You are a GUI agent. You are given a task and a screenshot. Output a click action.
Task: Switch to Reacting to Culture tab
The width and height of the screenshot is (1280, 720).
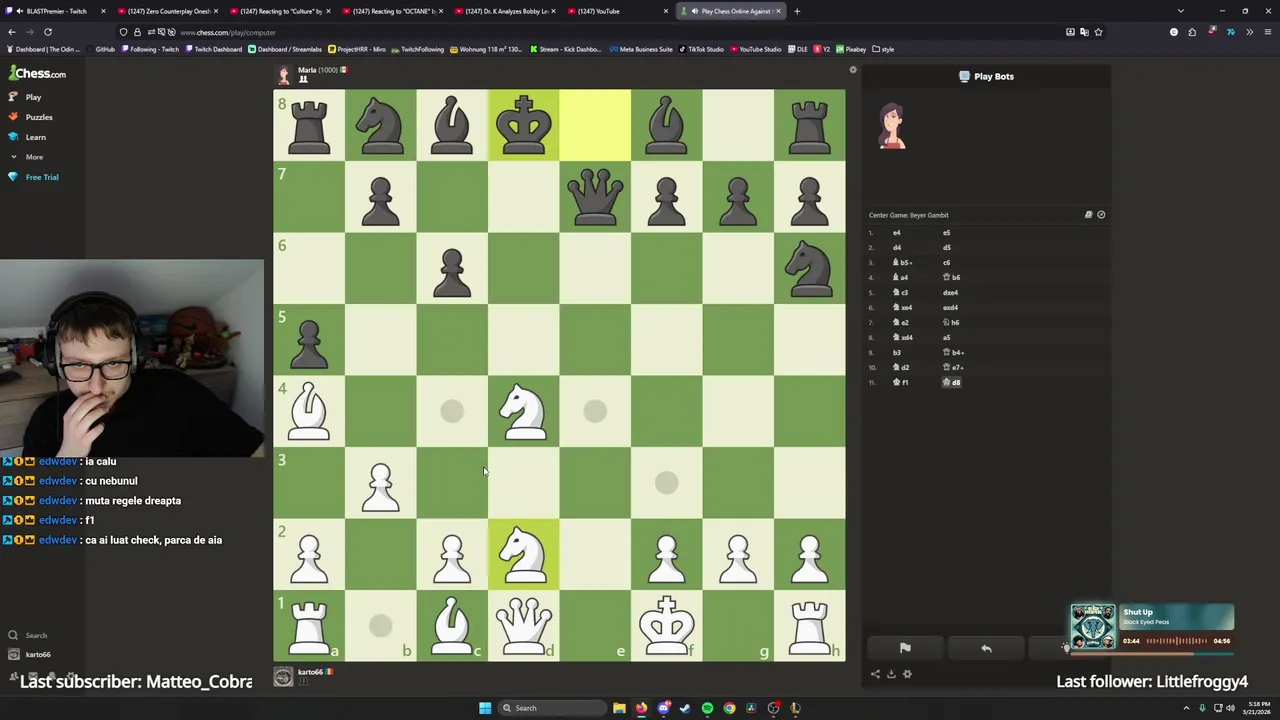[278, 11]
